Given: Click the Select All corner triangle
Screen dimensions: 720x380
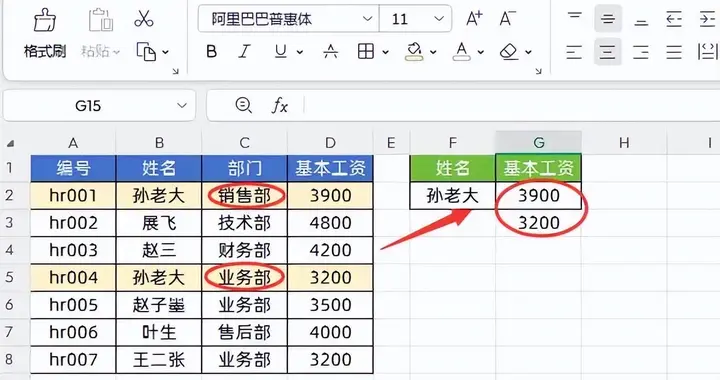Looking at the screenshot, I should (10, 143).
